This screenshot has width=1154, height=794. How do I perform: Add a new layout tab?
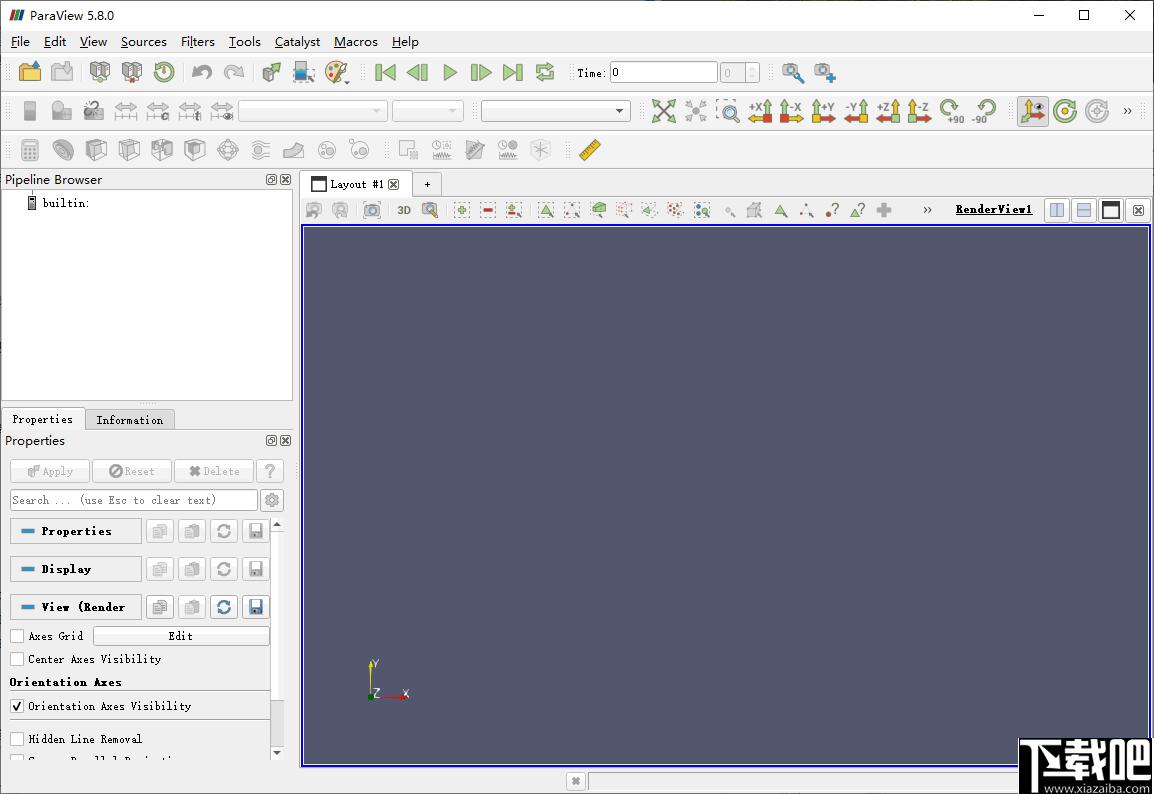click(x=427, y=184)
